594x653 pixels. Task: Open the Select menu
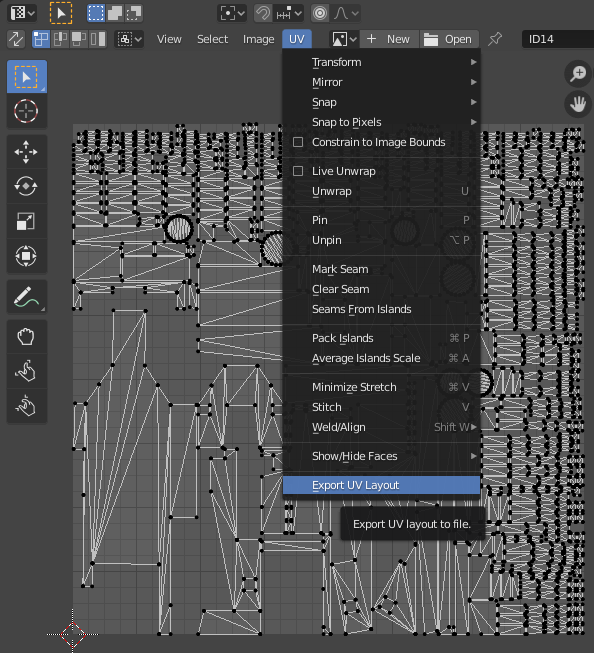coord(212,39)
